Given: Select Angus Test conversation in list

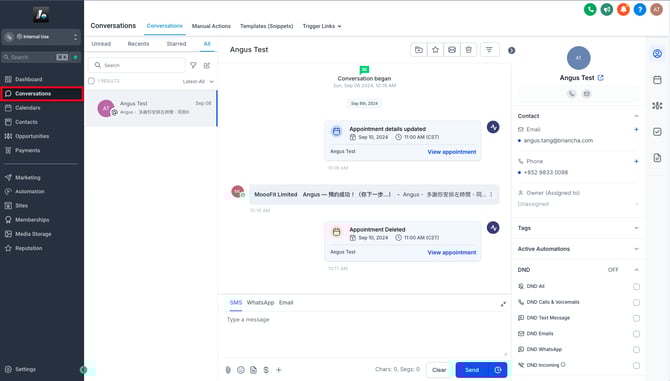Looking at the screenshot, I should pos(151,108).
